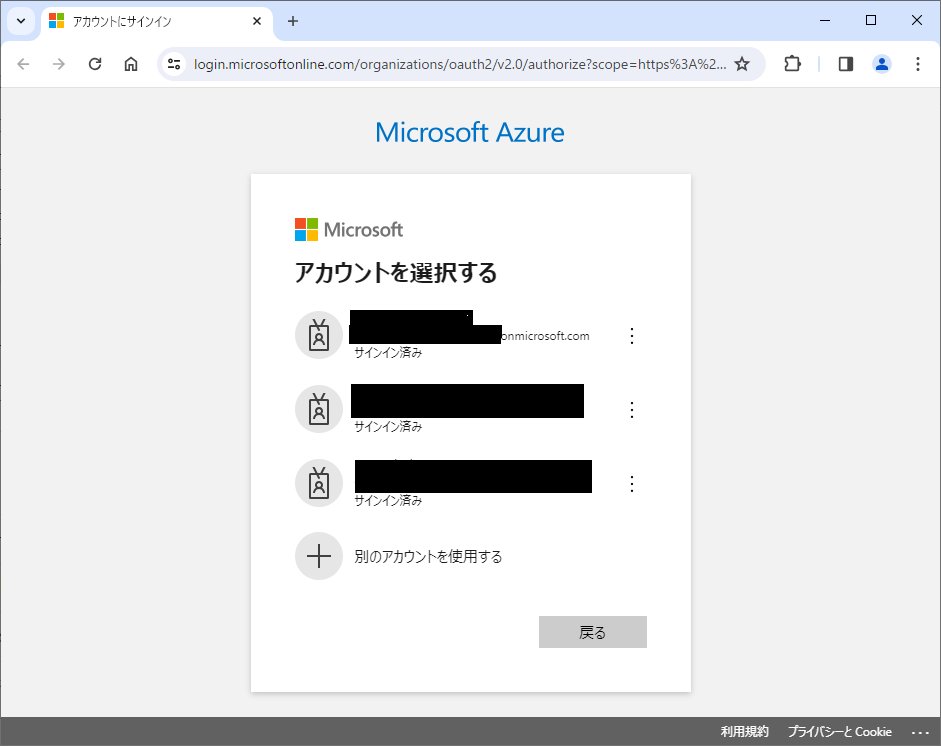Open the プライバシーと Cookie link

point(840,732)
